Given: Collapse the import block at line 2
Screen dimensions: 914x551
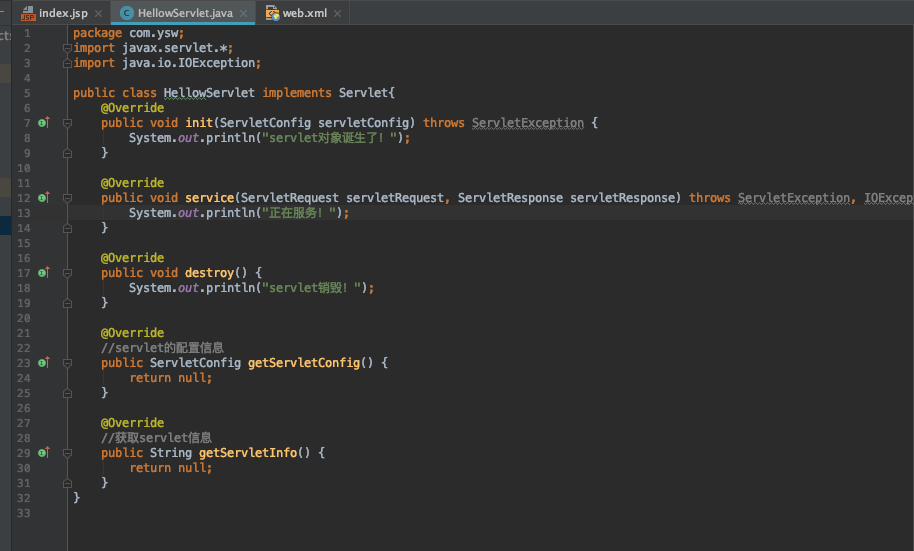Looking at the screenshot, I should click(x=67, y=48).
